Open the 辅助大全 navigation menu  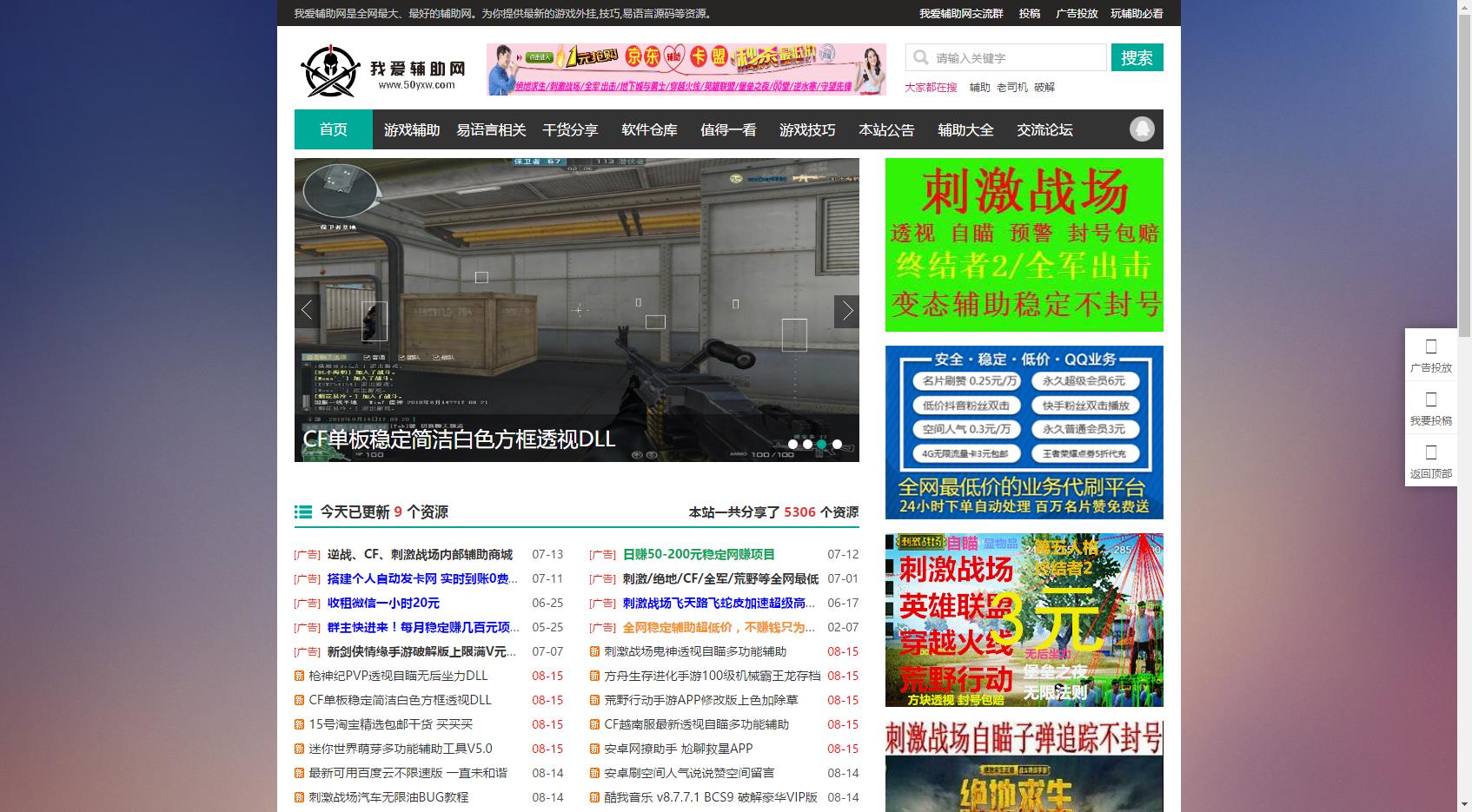(x=965, y=129)
